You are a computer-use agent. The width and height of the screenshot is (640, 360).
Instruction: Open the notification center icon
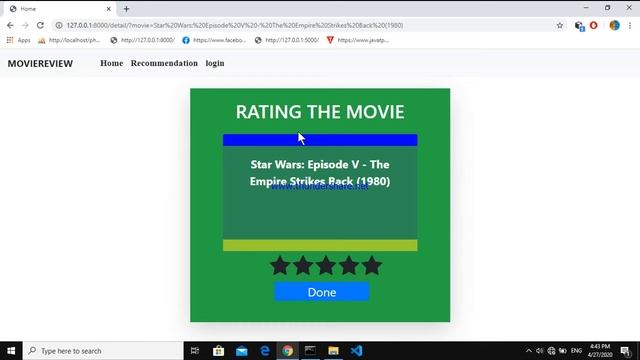coord(625,351)
